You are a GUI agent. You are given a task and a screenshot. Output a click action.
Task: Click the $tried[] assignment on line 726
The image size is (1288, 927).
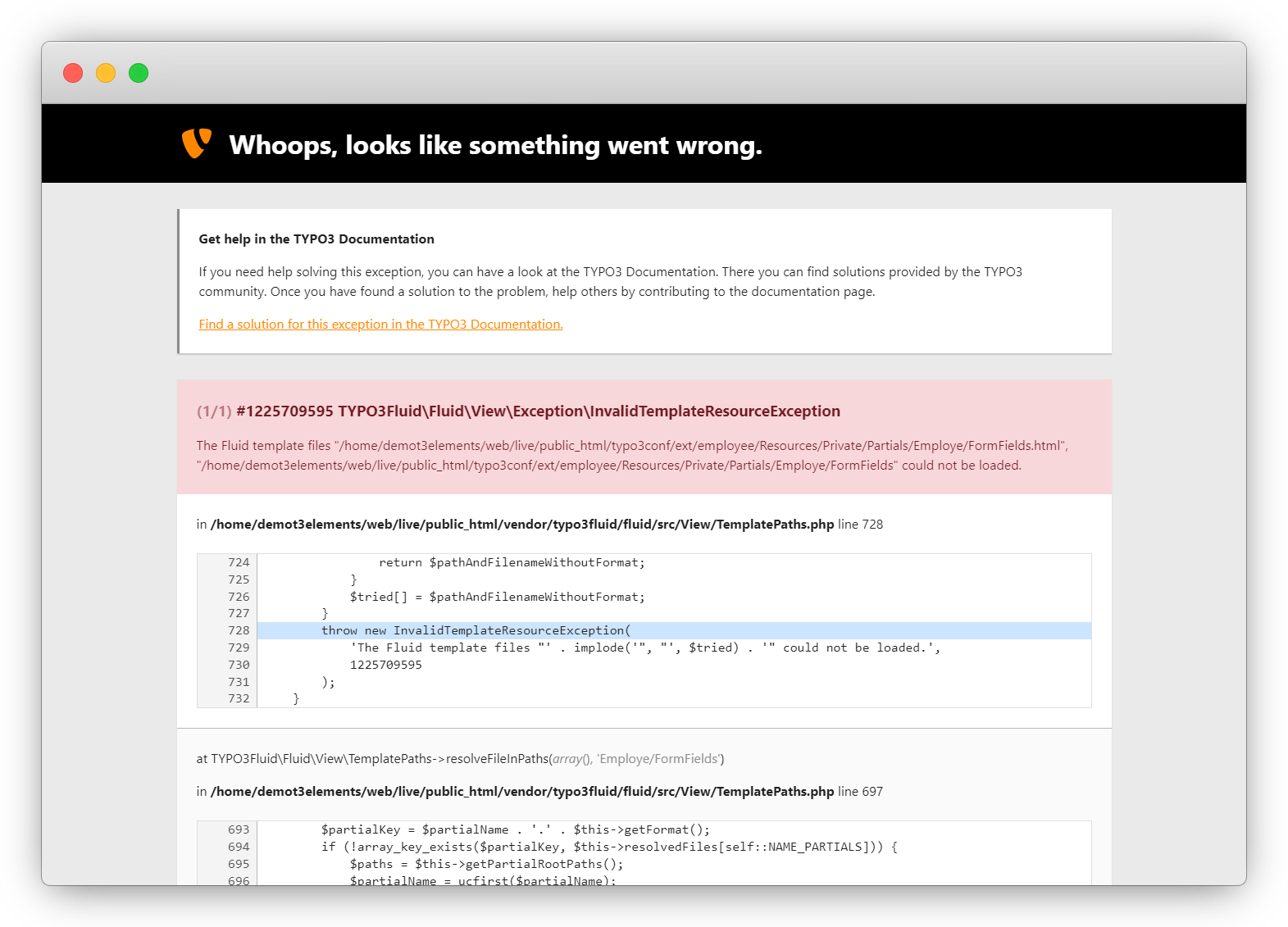tap(497, 597)
